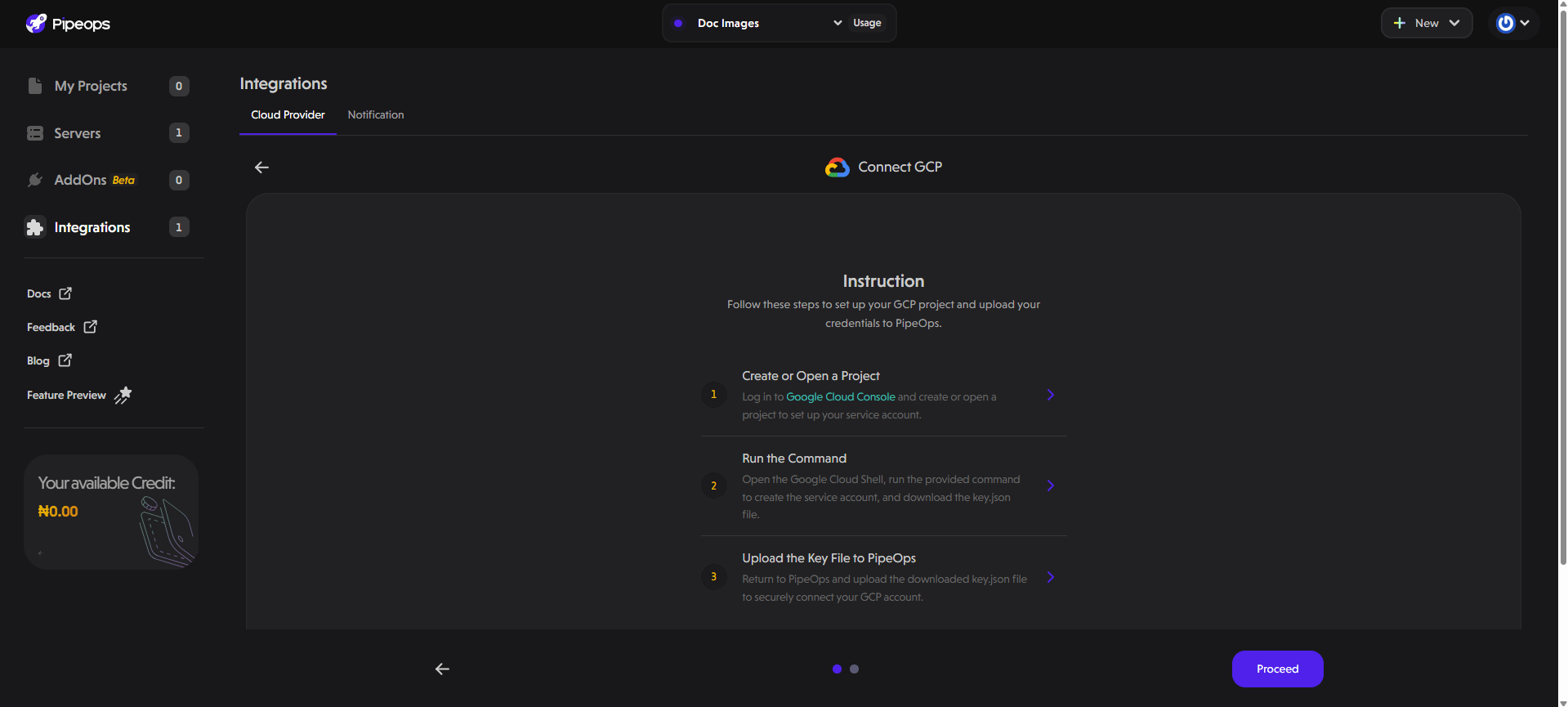Open My Projects in sidebar
The height and width of the screenshot is (707, 1568).
[x=91, y=86]
